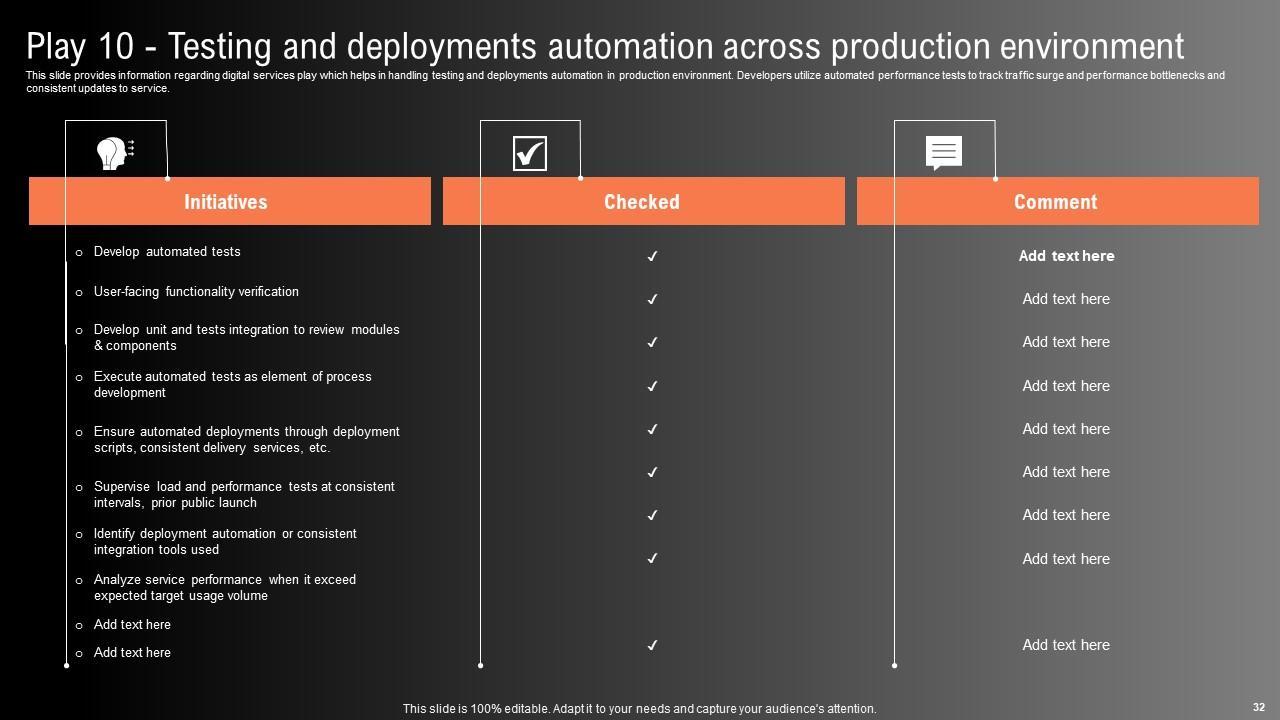
Task: Select the Checked column header
Action: pyautogui.click(x=644, y=201)
